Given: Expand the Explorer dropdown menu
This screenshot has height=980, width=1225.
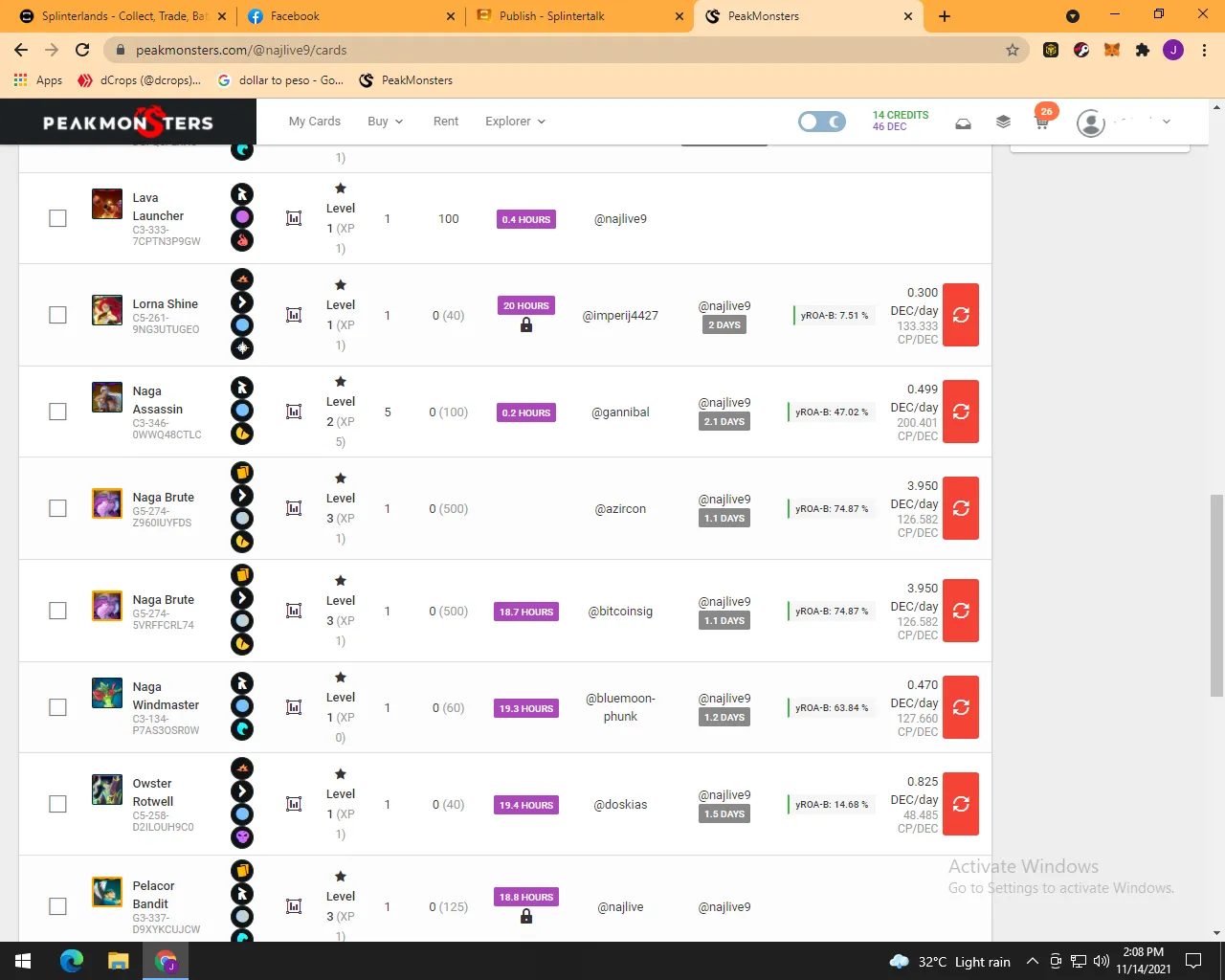Looking at the screenshot, I should coord(515,122).
